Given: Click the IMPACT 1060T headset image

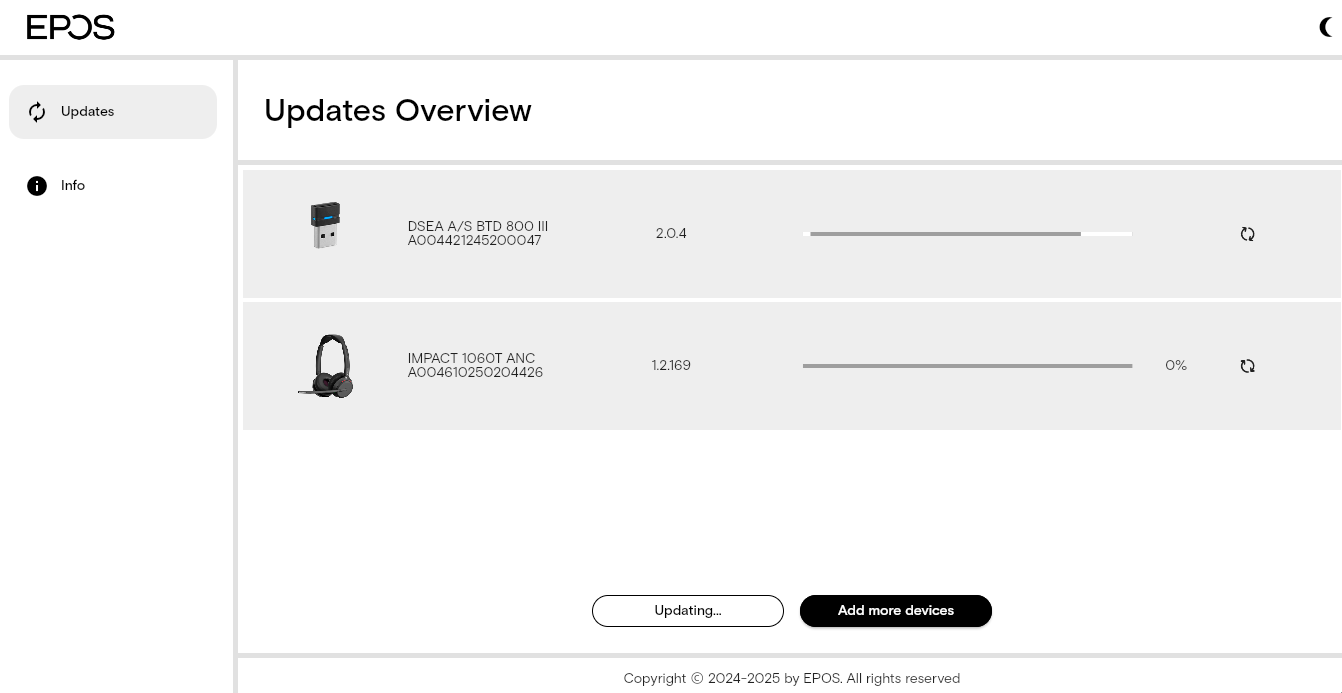Looking at the screenshot, I should pos(326,366).
